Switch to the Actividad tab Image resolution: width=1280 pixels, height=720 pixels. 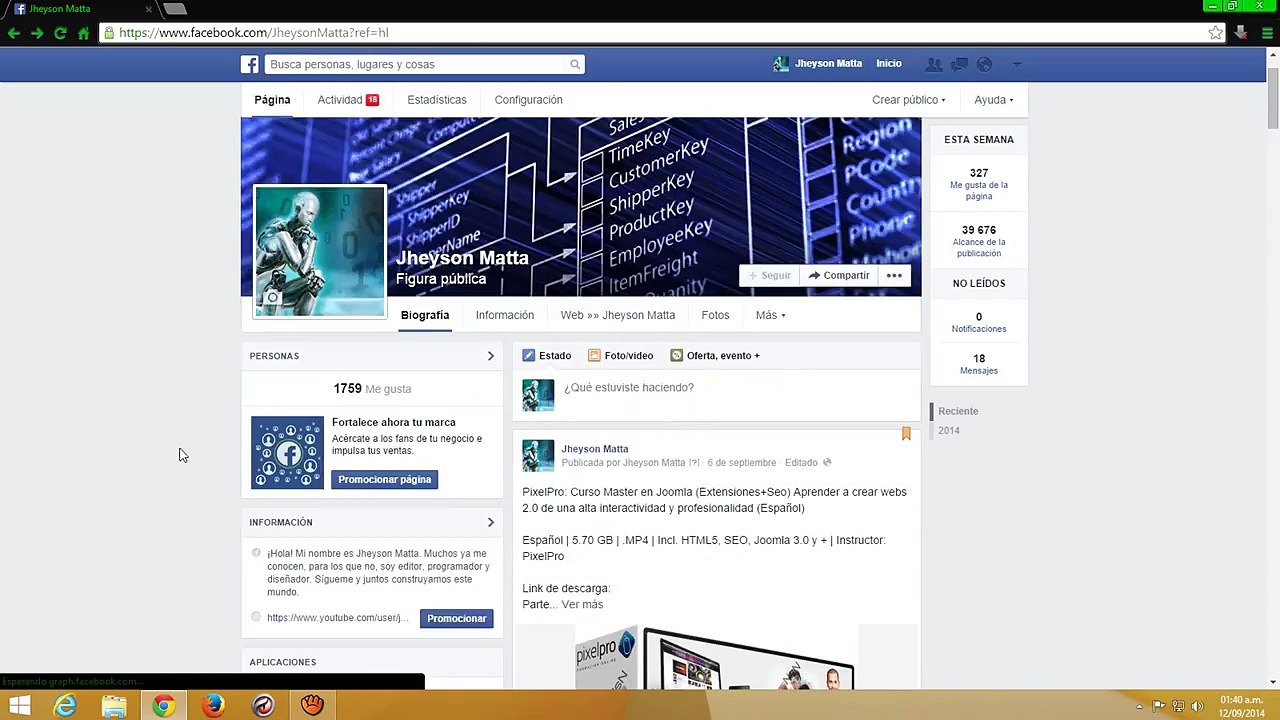click(348, 100)
